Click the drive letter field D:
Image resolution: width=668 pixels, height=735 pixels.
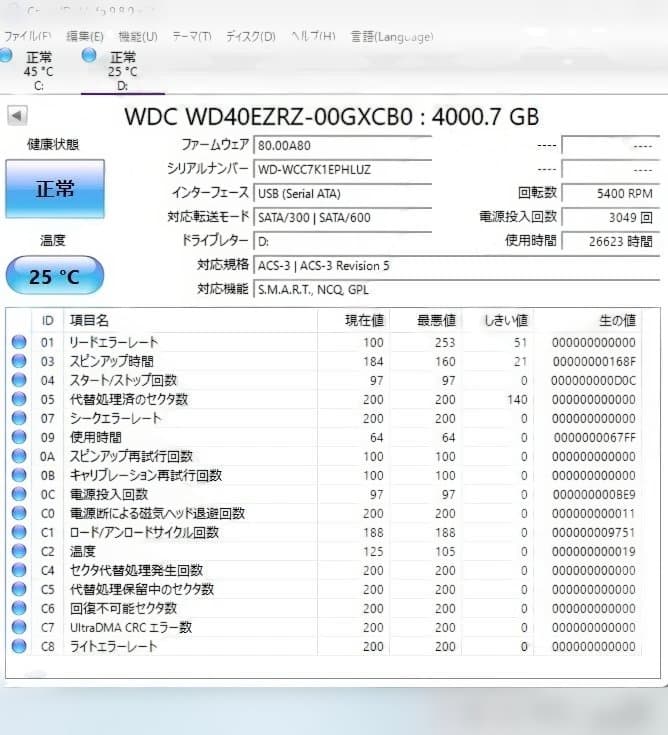pyautogui.click(x=343, y=241)
